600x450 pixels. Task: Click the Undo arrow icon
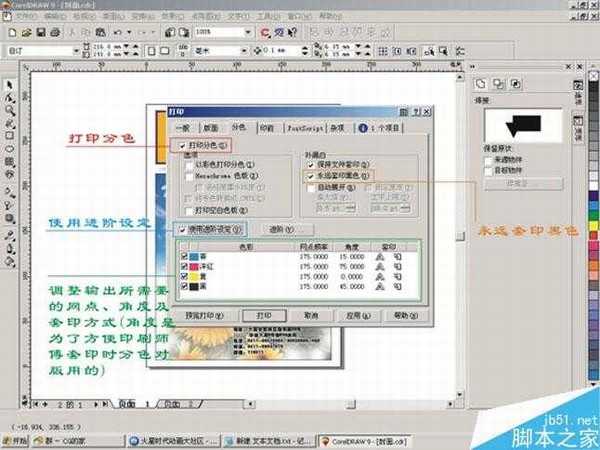[x=118, y=33]
